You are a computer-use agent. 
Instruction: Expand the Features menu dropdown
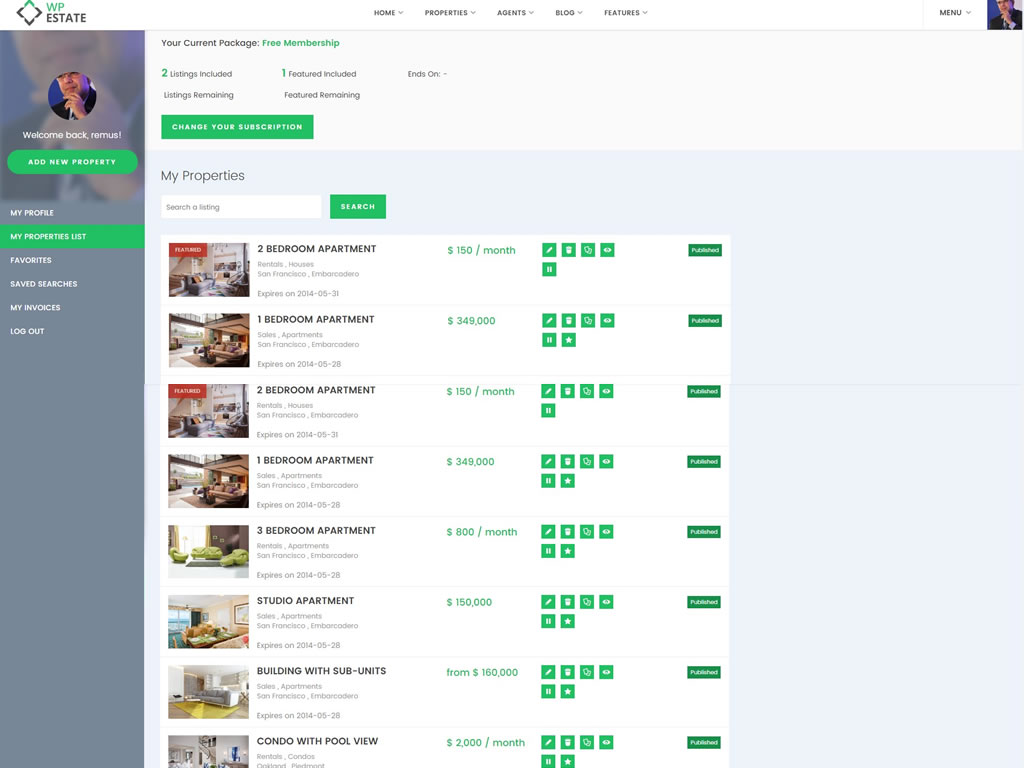(x=626, y=13)
